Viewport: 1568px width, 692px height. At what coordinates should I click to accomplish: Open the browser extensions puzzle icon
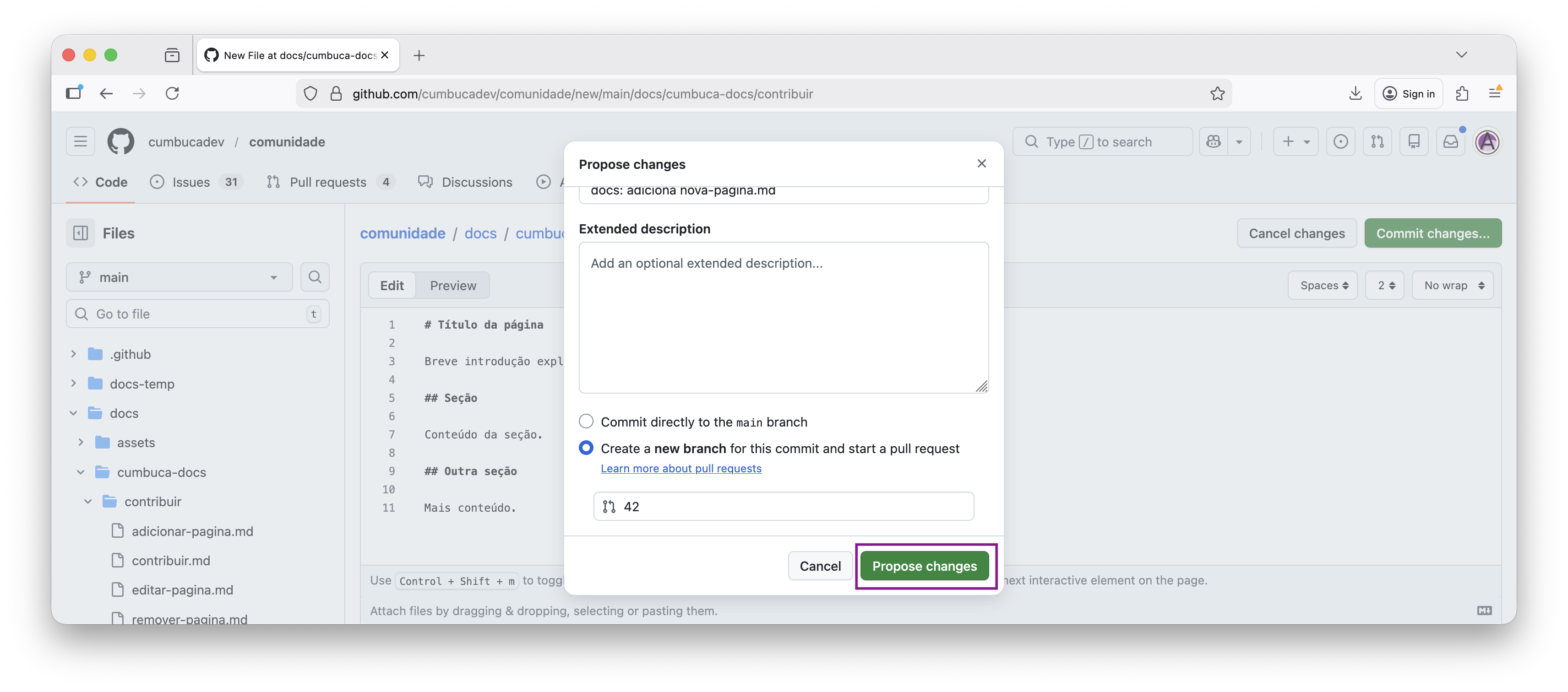(x=1462, y=93)
